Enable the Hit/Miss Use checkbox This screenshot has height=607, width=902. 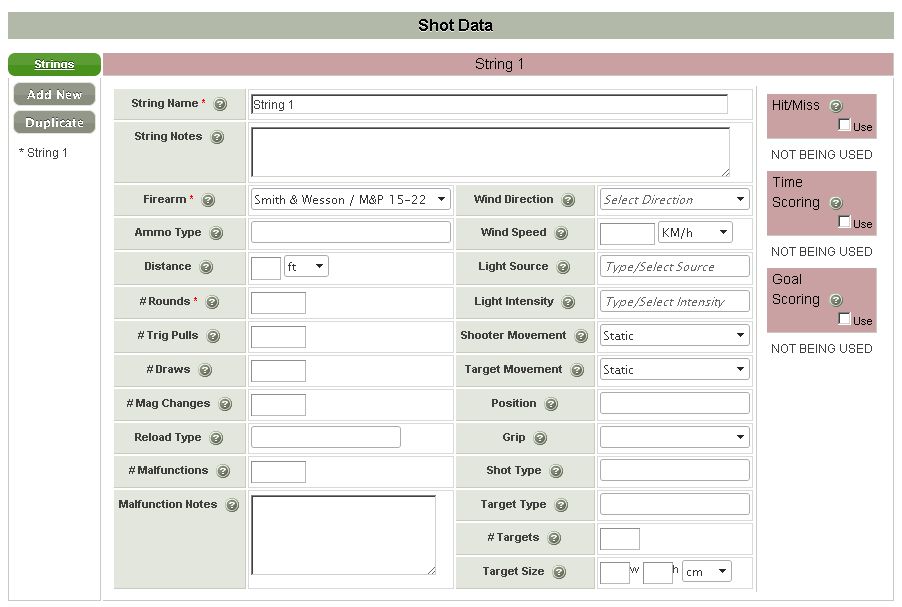(844, 126)
